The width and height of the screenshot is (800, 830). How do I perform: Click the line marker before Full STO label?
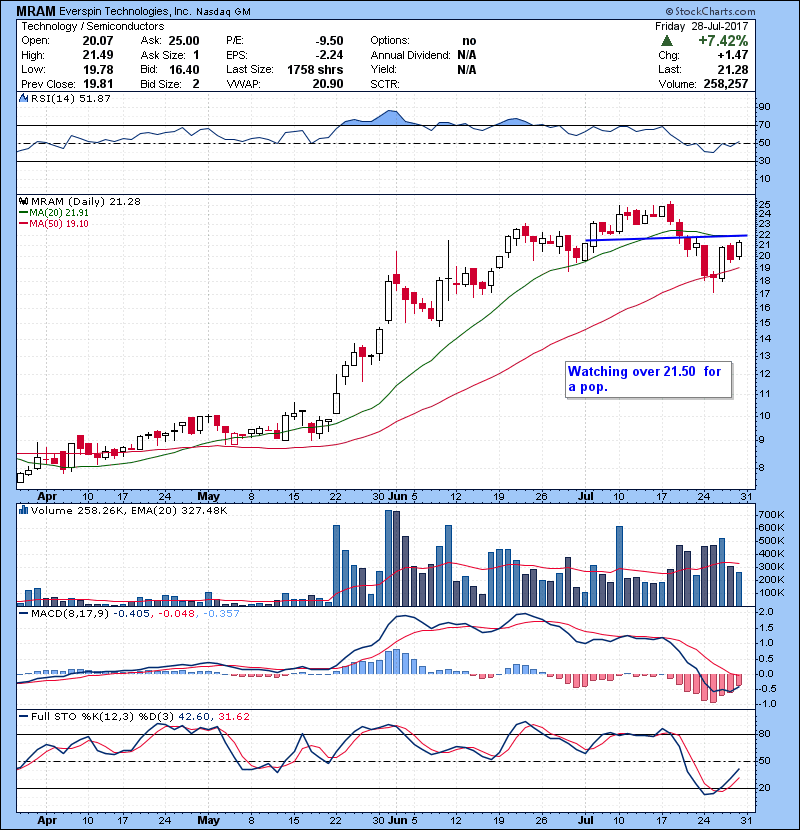tap(23, 716)
